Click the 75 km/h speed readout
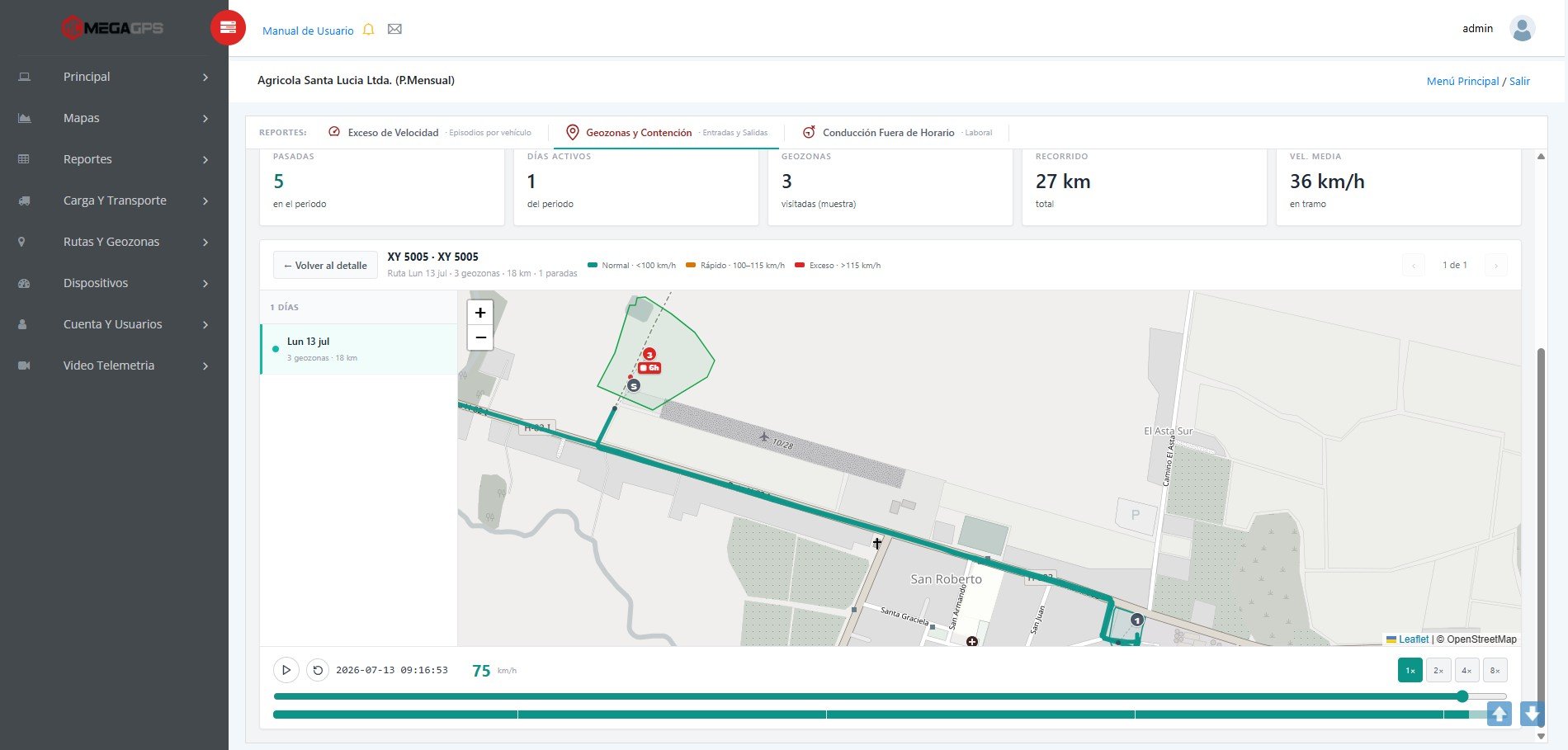 494,671
